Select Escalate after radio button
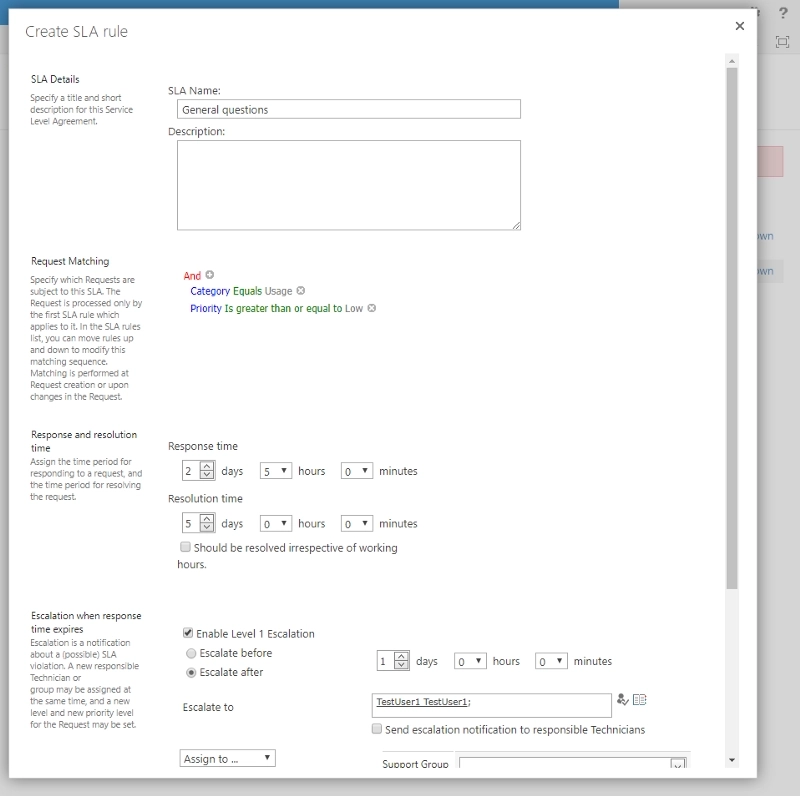The height and width of the screenshot is (796, 800). coord(191,673)
